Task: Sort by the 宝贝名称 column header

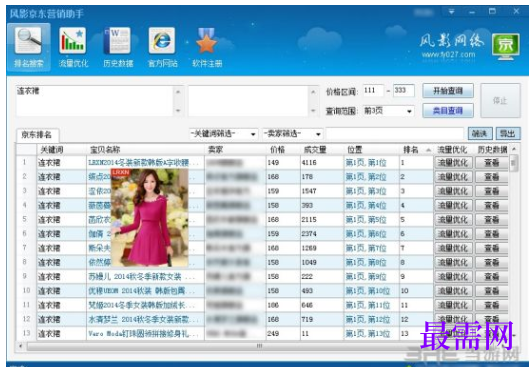Action: tap(146, 150)
